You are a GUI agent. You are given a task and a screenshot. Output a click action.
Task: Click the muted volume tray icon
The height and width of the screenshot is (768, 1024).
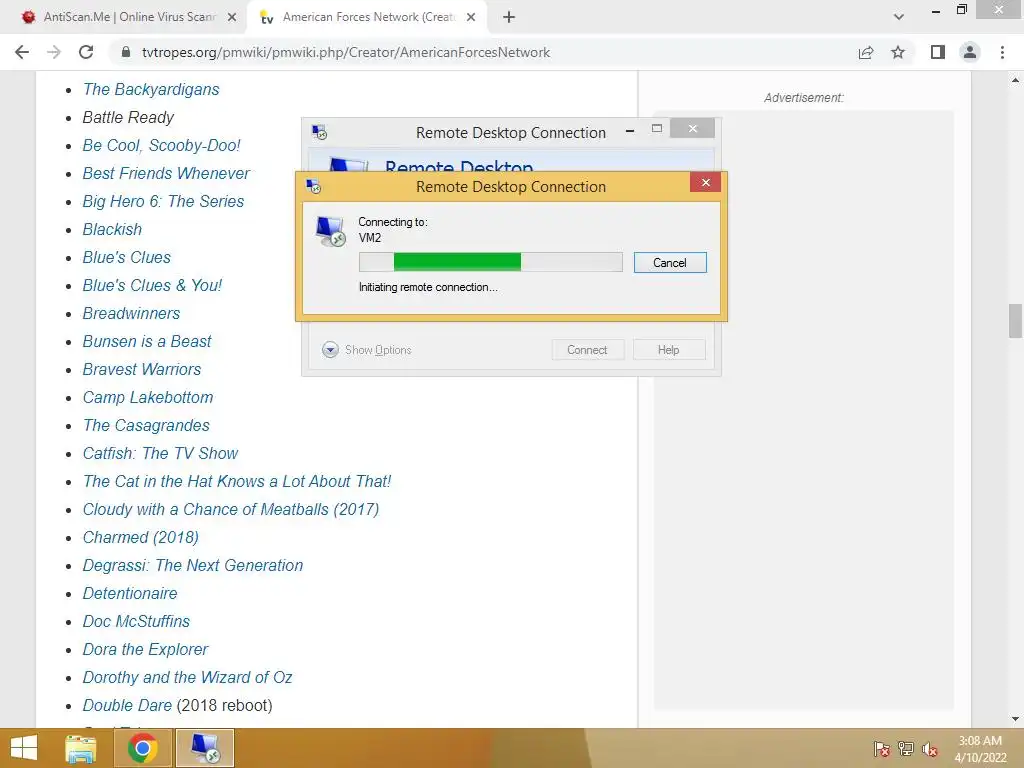point(930,749)
